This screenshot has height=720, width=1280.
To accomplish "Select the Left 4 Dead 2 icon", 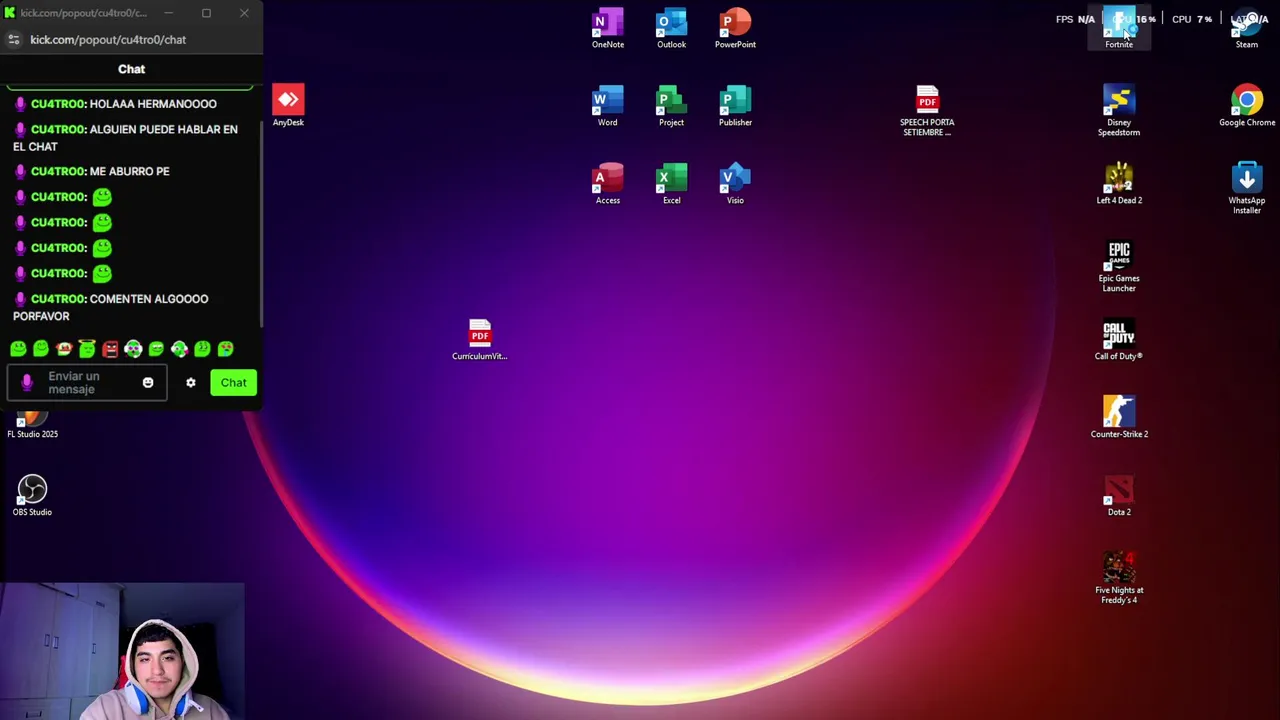I will point(1119,184).
